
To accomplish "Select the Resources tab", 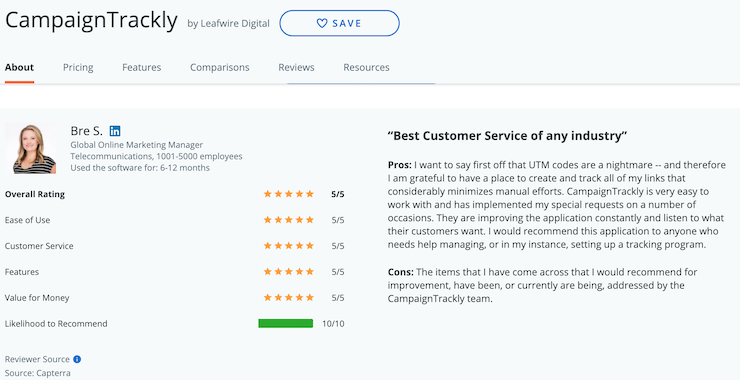I will click(x=366, y=68).
